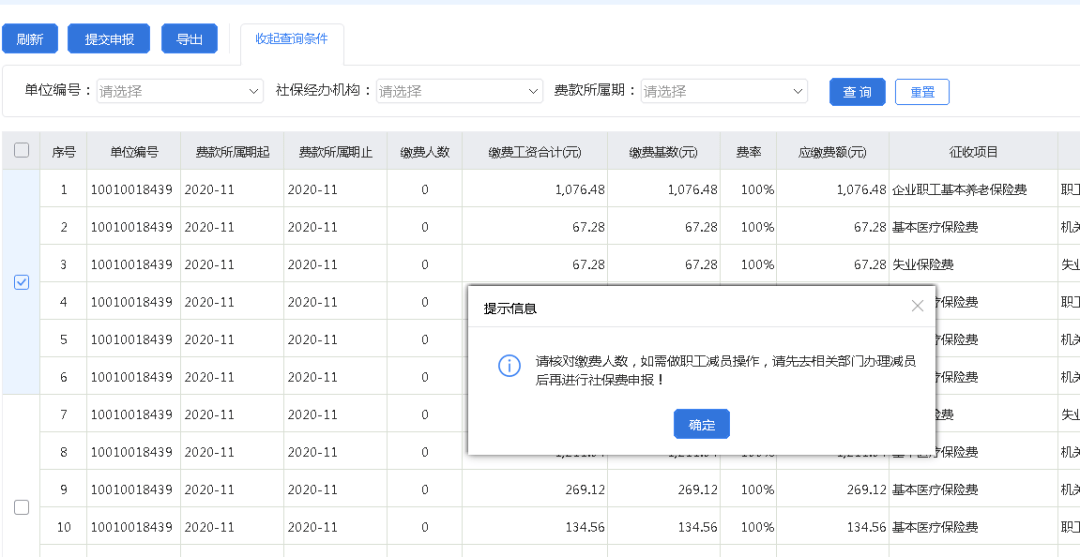Viewport: 1080px width, 557px height.
Task: Close the 提示信息 dialog with X
Action: [917, 306]
